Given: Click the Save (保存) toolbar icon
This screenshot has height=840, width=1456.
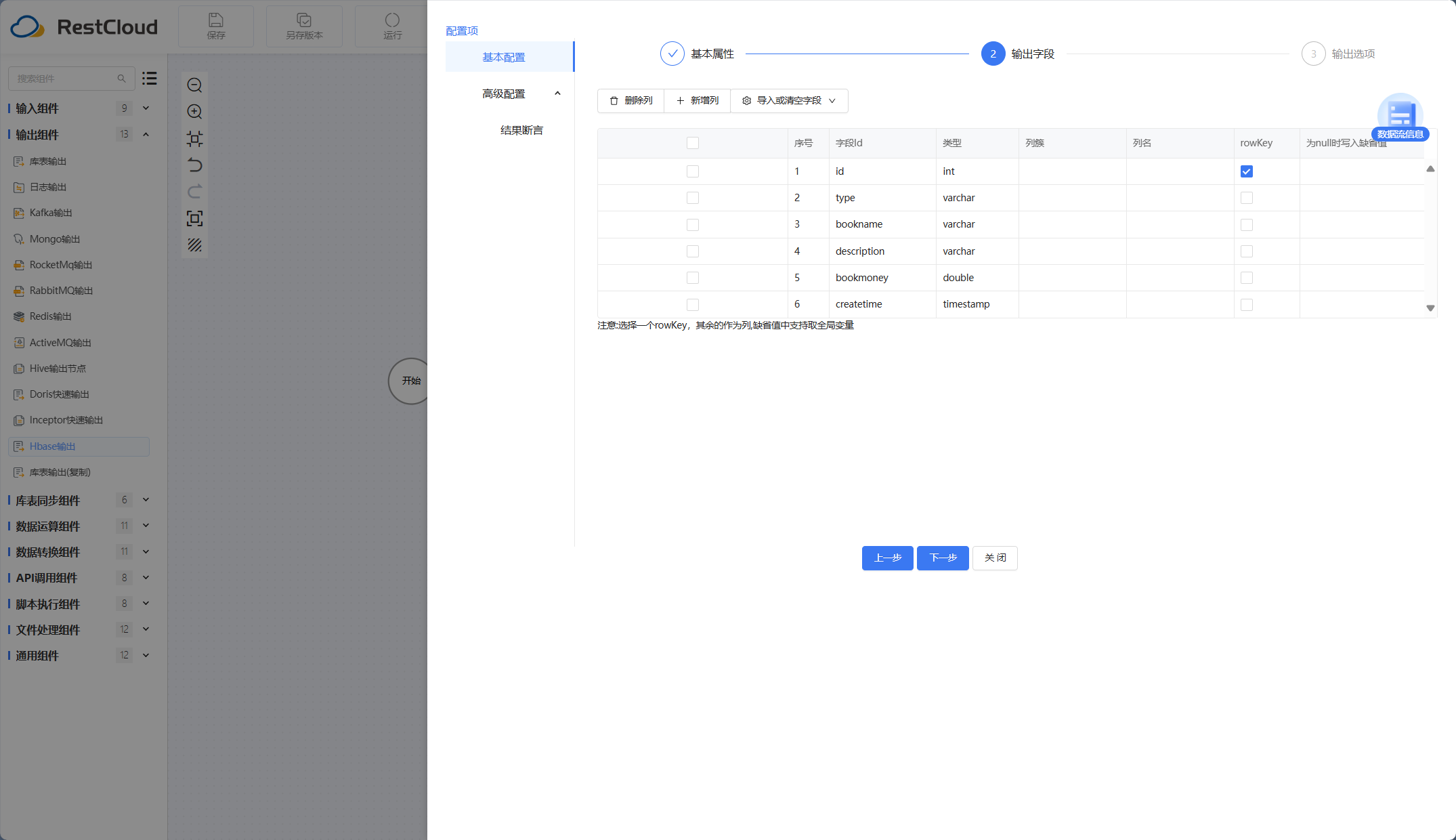Looking at the screenshot, I should pos(216,20).
